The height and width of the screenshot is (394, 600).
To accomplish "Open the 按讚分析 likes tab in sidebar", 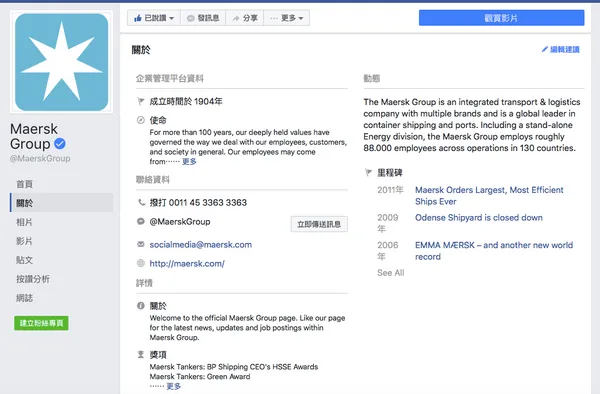I will 33,279.
